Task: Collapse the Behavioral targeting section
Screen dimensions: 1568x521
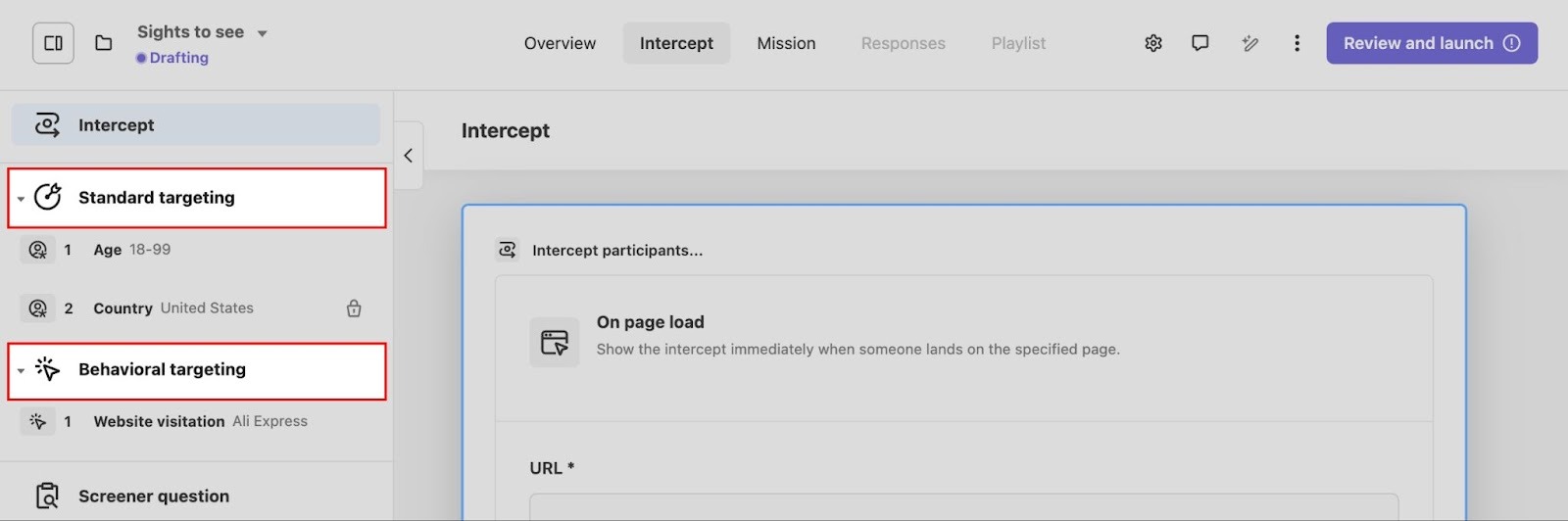Action: (x=21, y=371)
